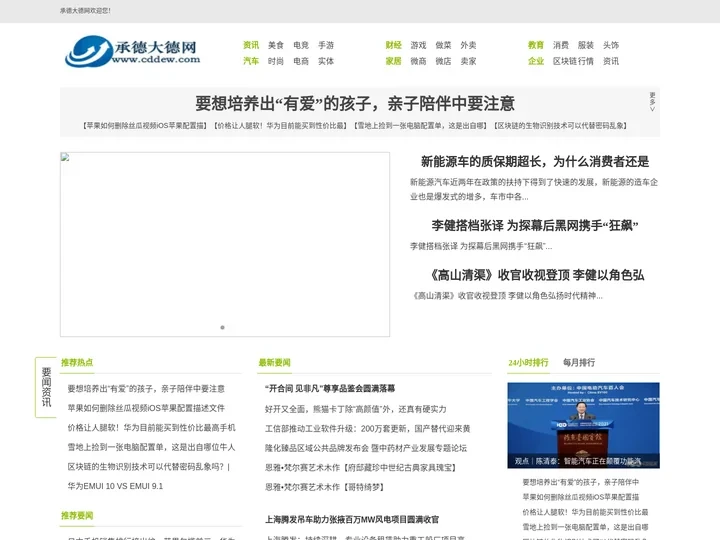Open ranking item 价格让人腿软 华为目前能买到性价比最
The width and height of the screenshot is (720, 540).
pos(585,512)
